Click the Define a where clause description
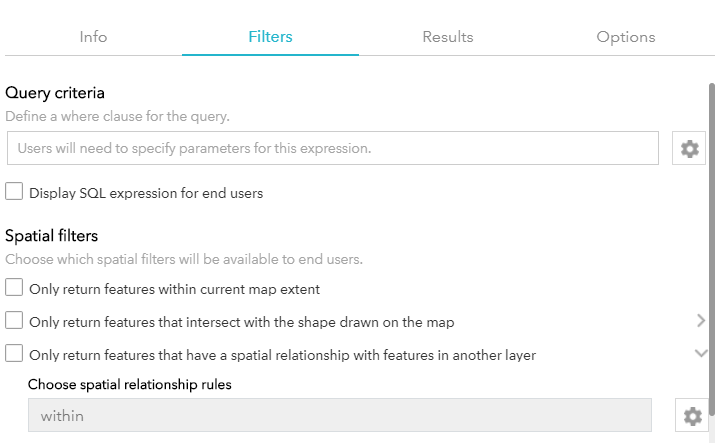The image size is (716, 443). pyautogui.click(x=117, y=116)
